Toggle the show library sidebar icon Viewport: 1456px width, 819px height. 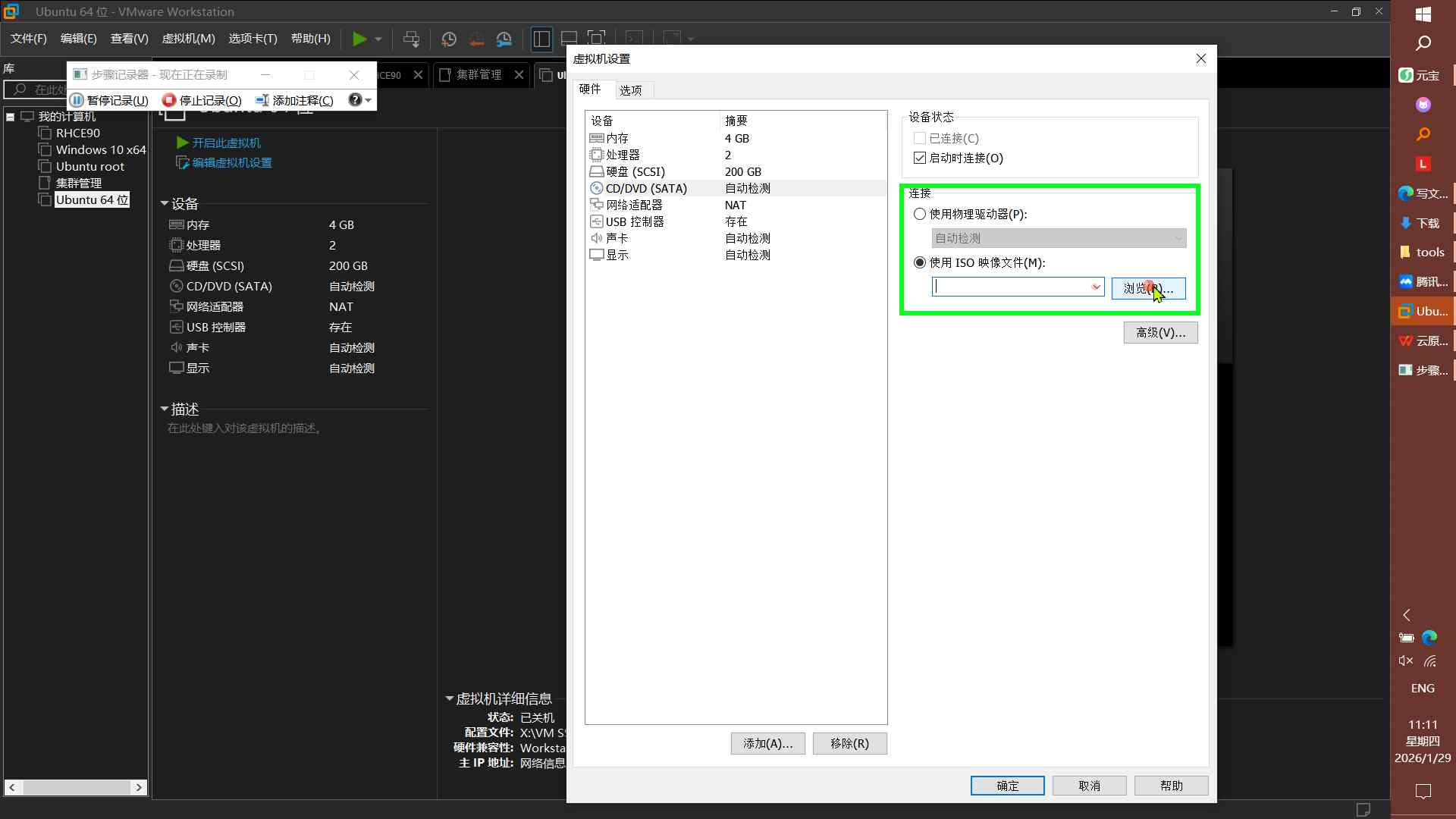click(541, 39)
